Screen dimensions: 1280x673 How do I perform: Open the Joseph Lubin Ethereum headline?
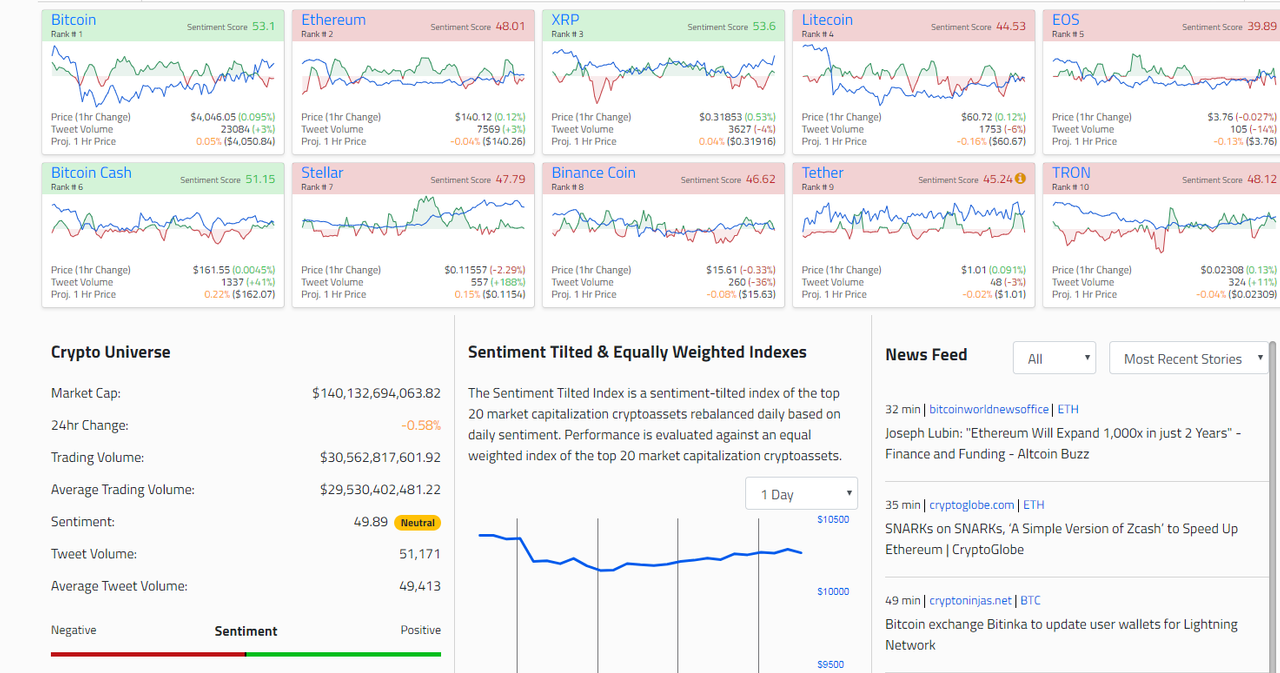coord(1063,443)
